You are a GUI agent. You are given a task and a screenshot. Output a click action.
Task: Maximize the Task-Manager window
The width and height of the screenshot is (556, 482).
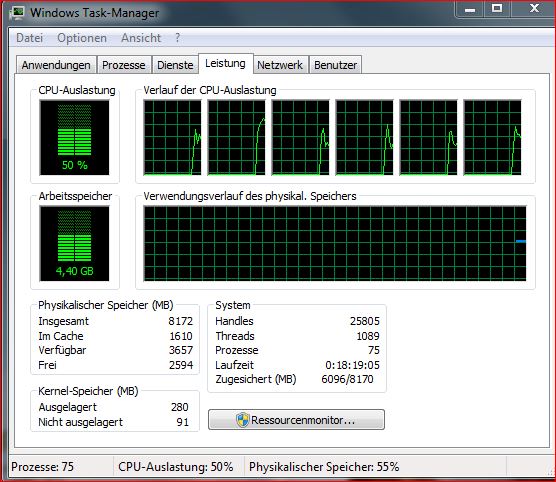tap(497, 8)
